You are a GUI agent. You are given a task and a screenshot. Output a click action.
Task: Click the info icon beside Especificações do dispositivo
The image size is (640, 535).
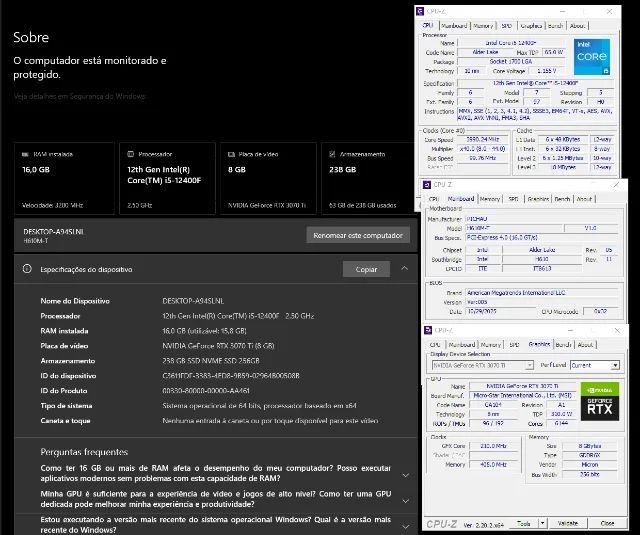pyautogui.click(x=27, y=269)
